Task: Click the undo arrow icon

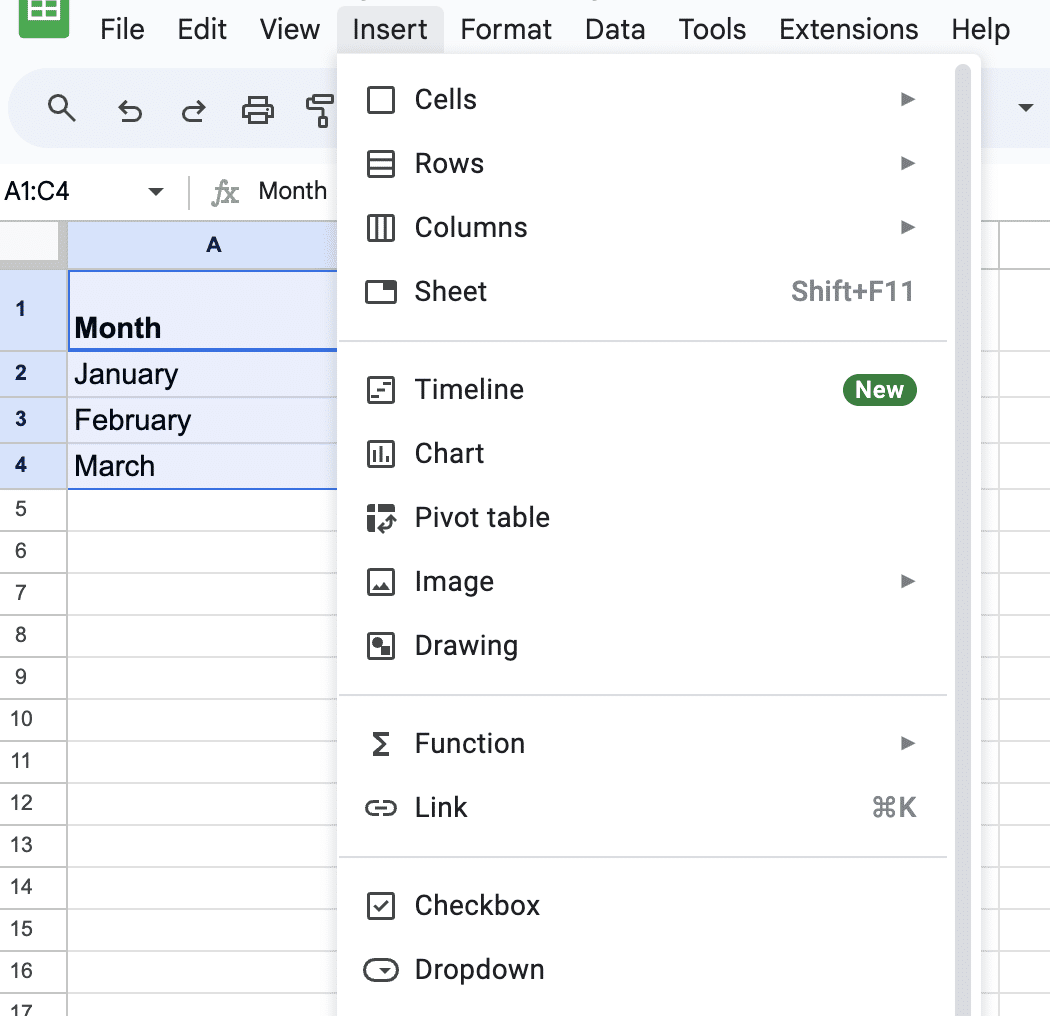Action: coord(130,110)
